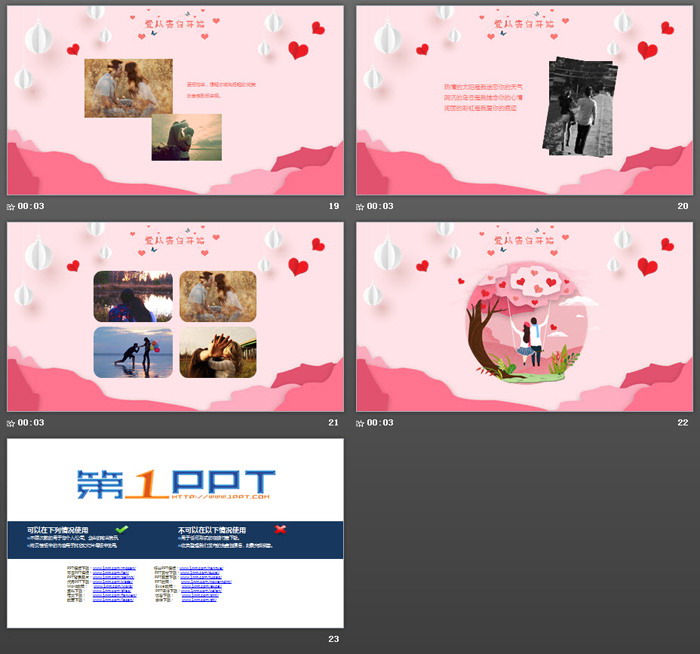The image size is (700, 654).
Task: Click the green checkmark icon on slide 23
Action: coord(122,529)
